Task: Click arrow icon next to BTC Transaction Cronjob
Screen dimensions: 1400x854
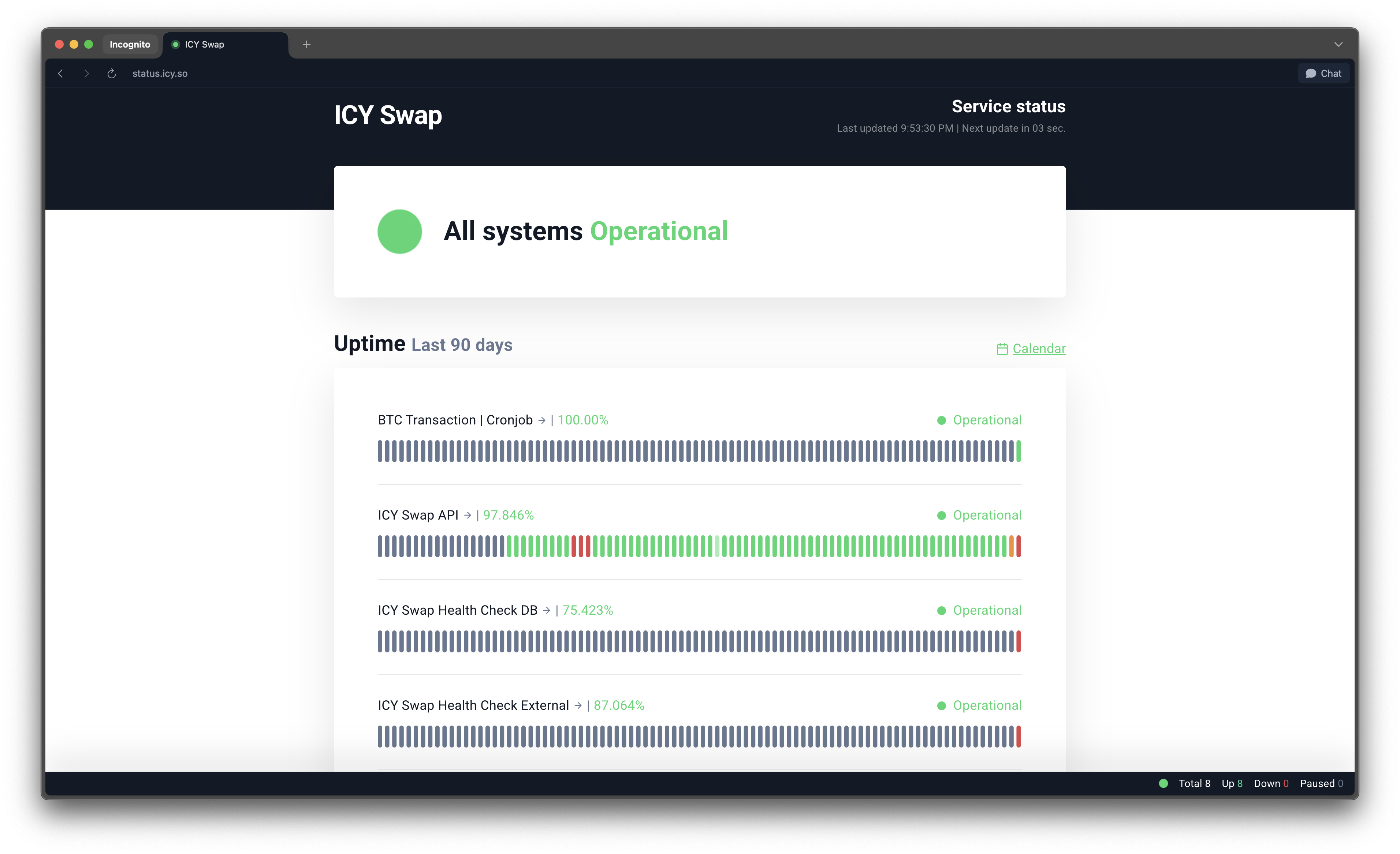Action: pos(541,420)
